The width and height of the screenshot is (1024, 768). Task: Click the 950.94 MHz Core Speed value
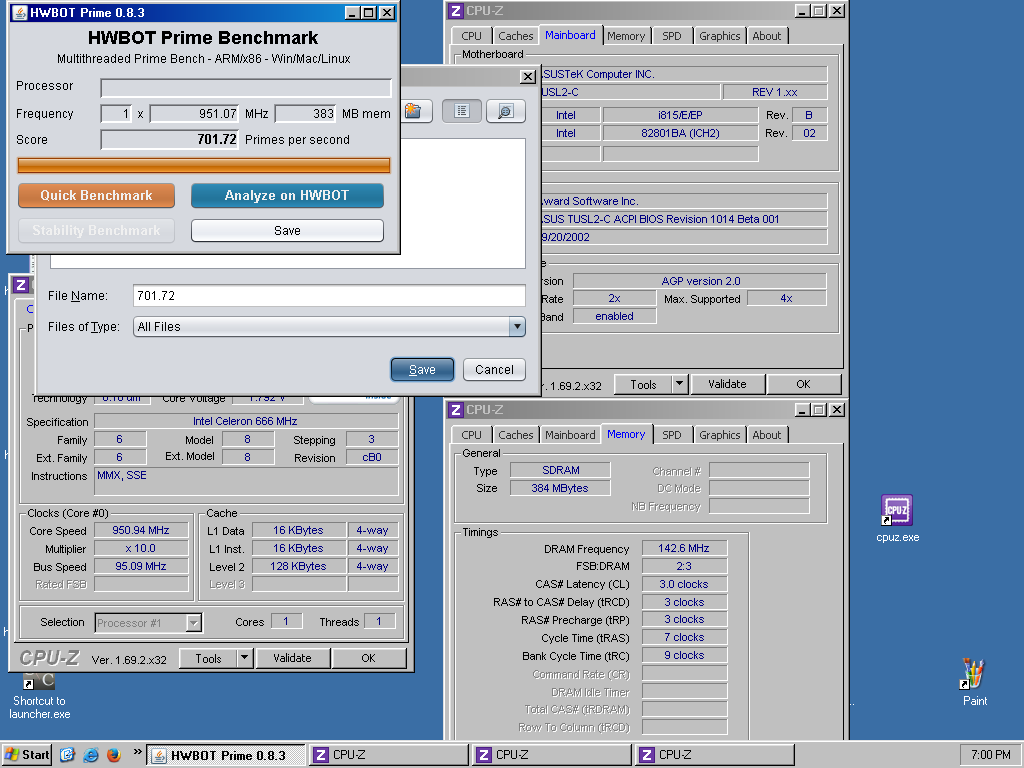(141, 530)
